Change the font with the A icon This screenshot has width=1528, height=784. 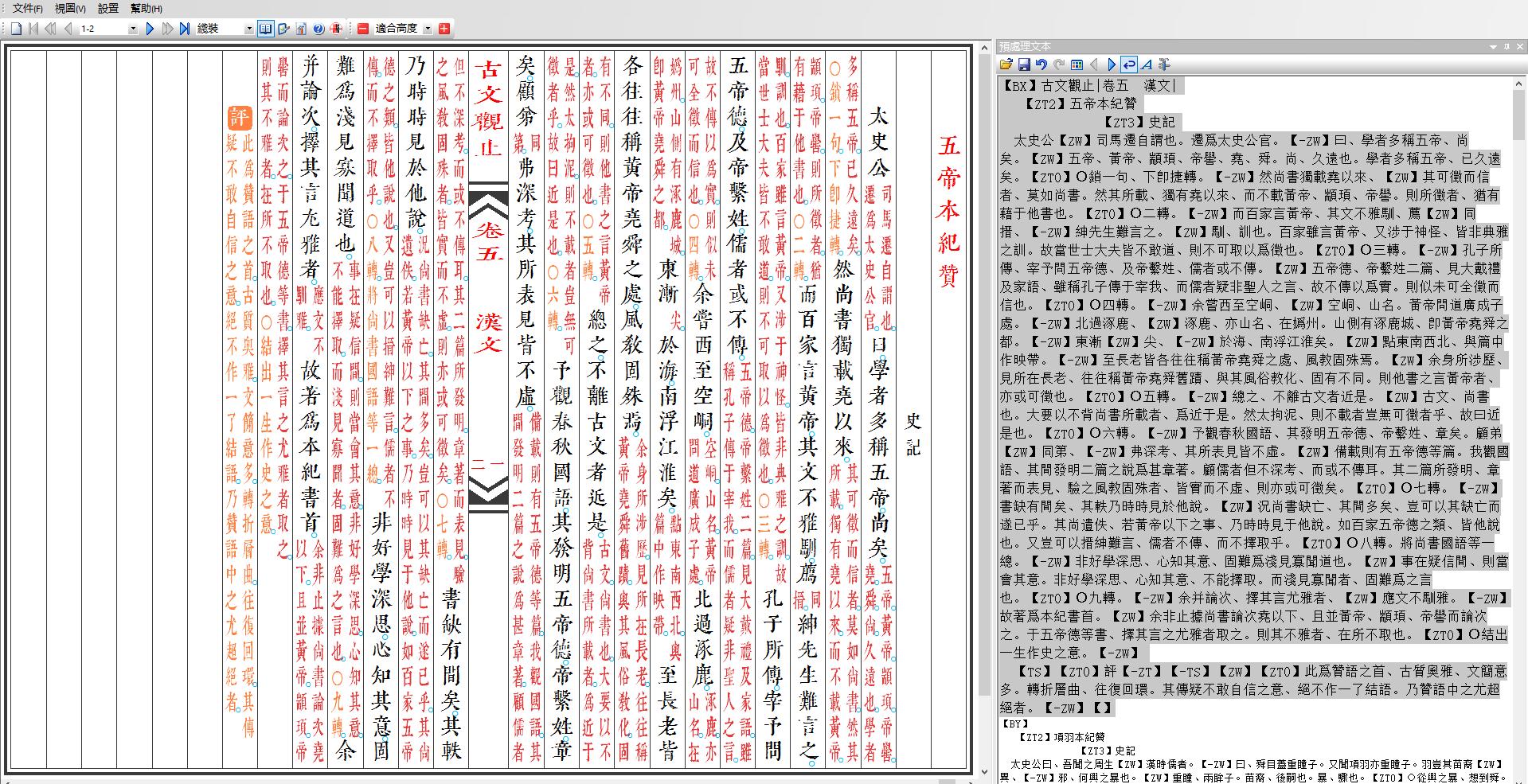(x=1145, y=65)
